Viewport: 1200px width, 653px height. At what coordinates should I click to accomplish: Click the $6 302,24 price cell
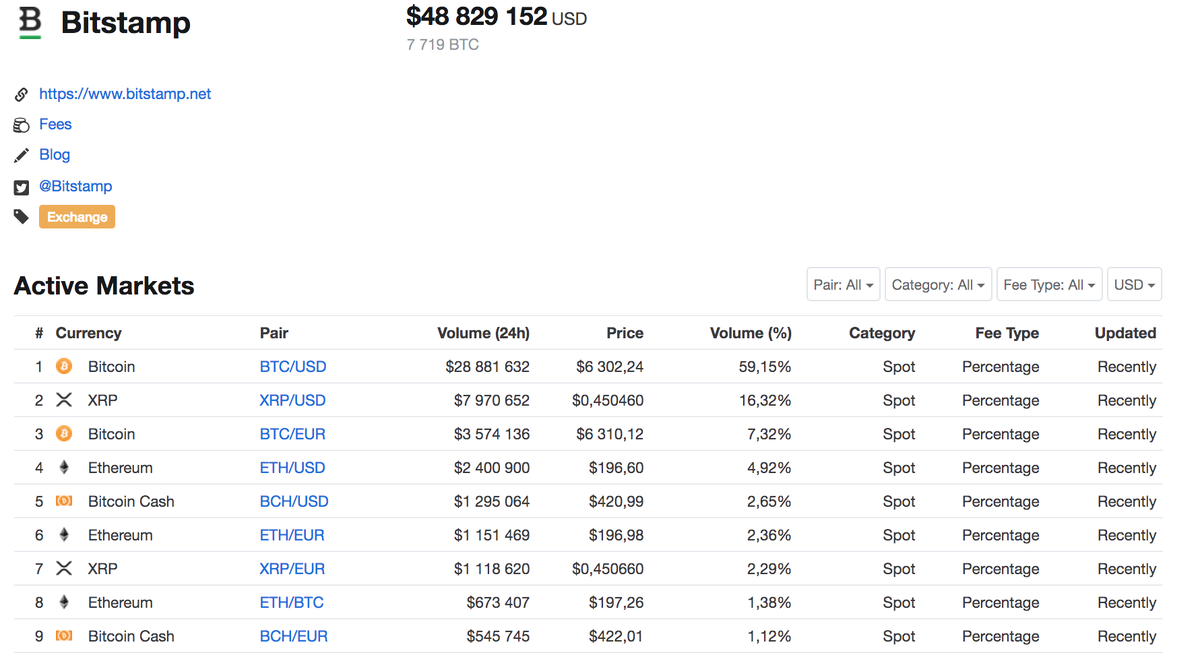pyautogui.click(x=610, y=367)
